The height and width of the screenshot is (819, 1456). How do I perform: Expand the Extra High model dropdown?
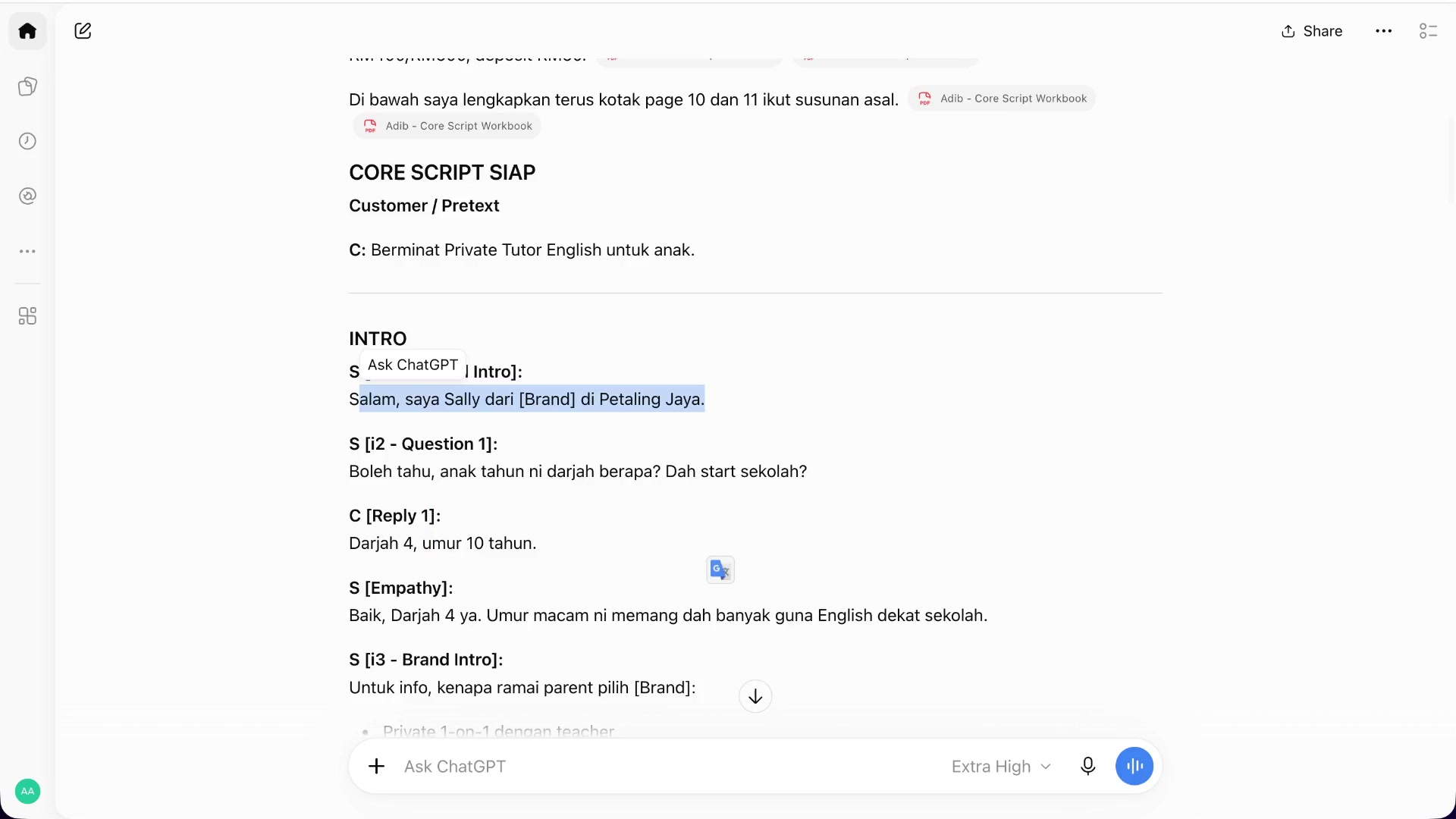[1001, 767]
